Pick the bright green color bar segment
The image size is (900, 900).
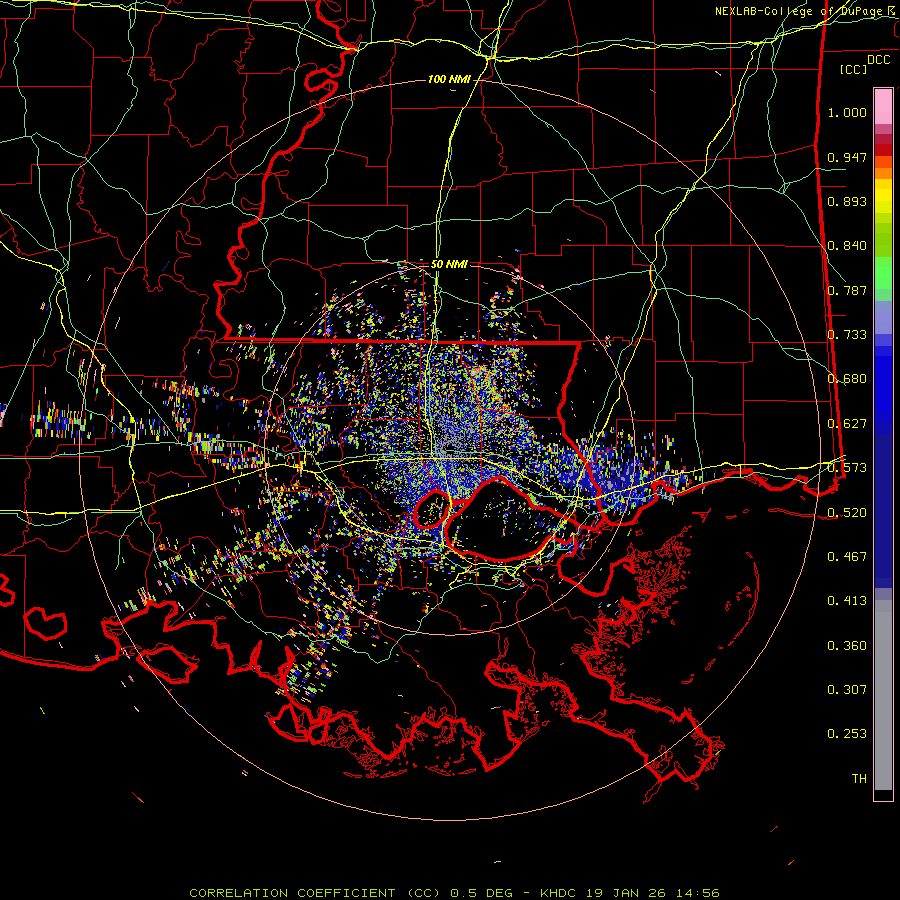point(883,273)
